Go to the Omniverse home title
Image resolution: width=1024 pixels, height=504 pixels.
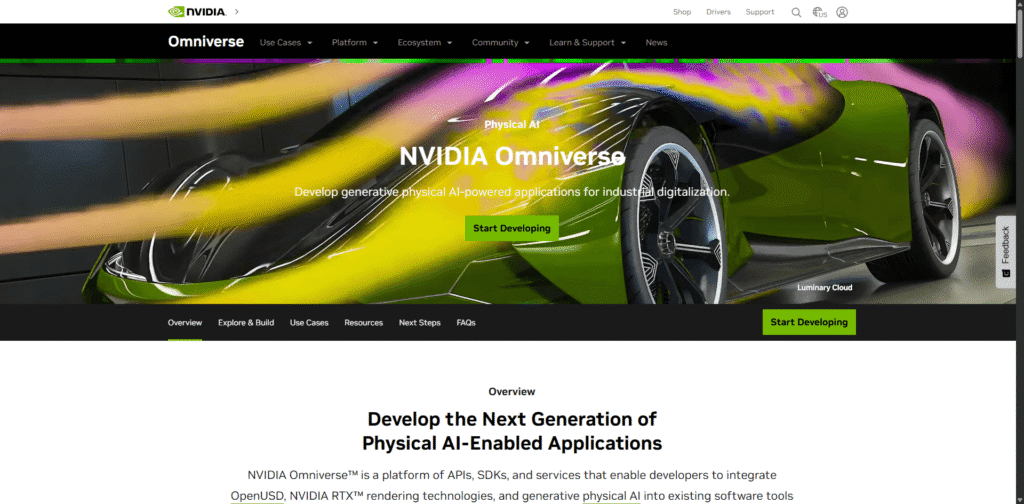point(206,42)
